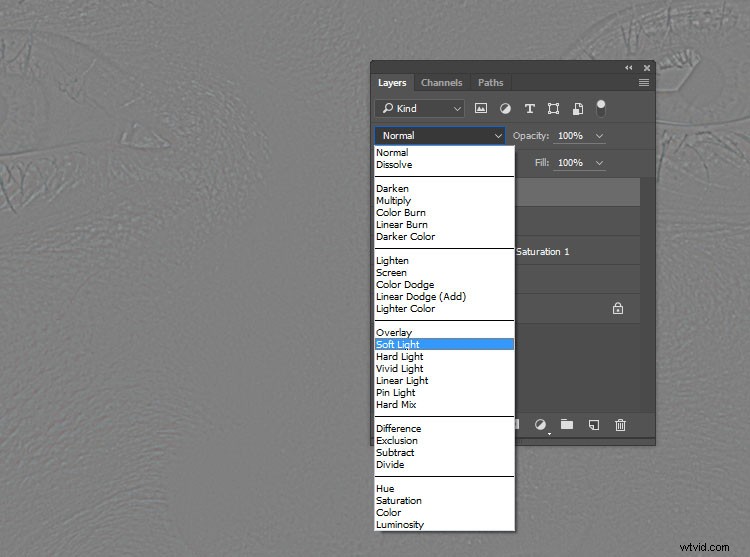This screenshot has height=557, width=750.
Task: Select Dissolve blend mode
Action: (444, 164)
